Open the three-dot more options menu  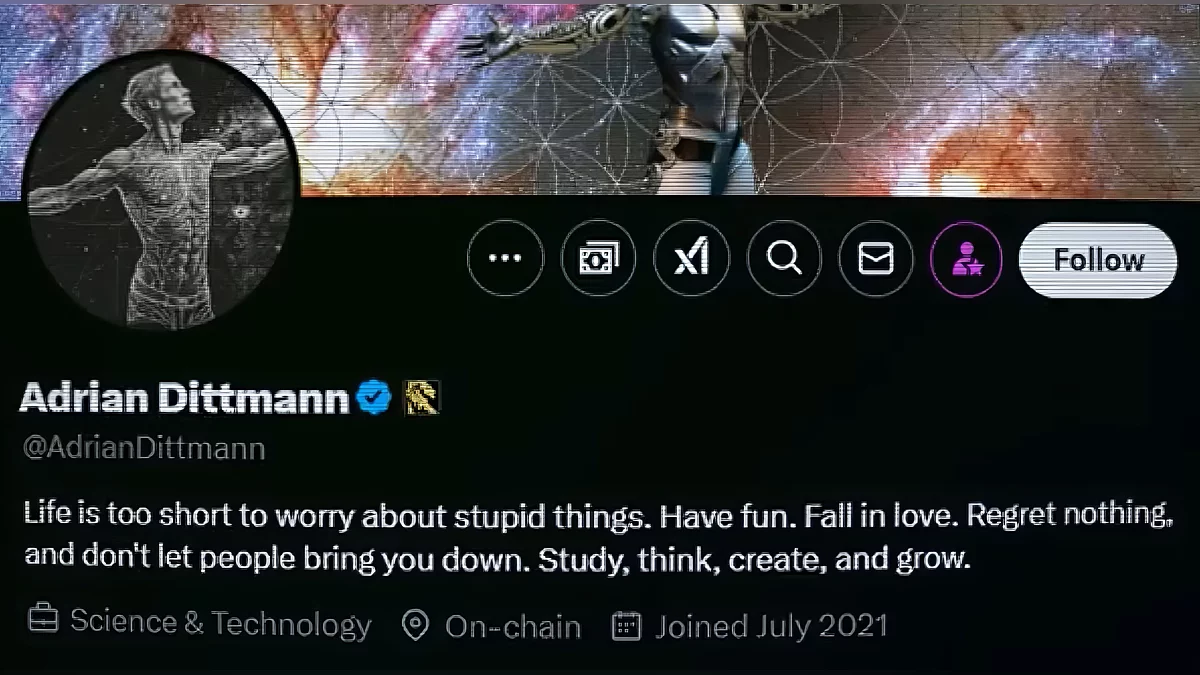pos(505,259)
